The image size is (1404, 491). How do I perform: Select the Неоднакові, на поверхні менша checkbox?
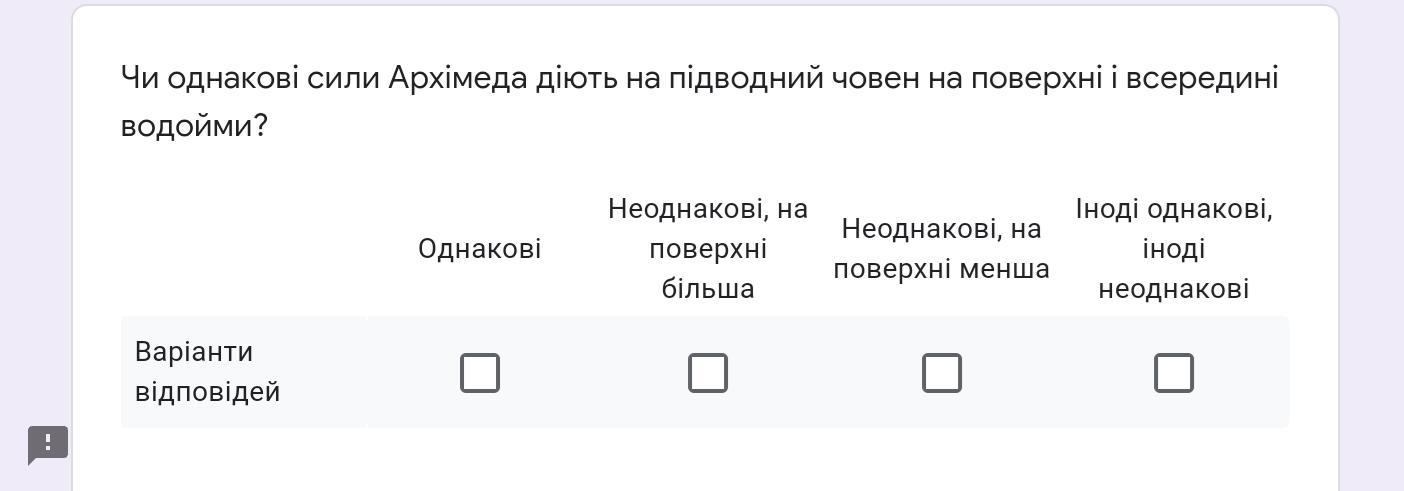click(x=941, y=373)
